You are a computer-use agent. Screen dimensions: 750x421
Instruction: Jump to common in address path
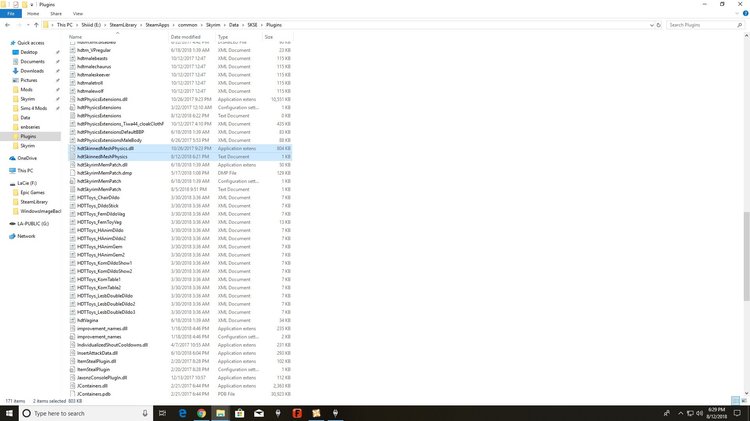tap(188, 25)
